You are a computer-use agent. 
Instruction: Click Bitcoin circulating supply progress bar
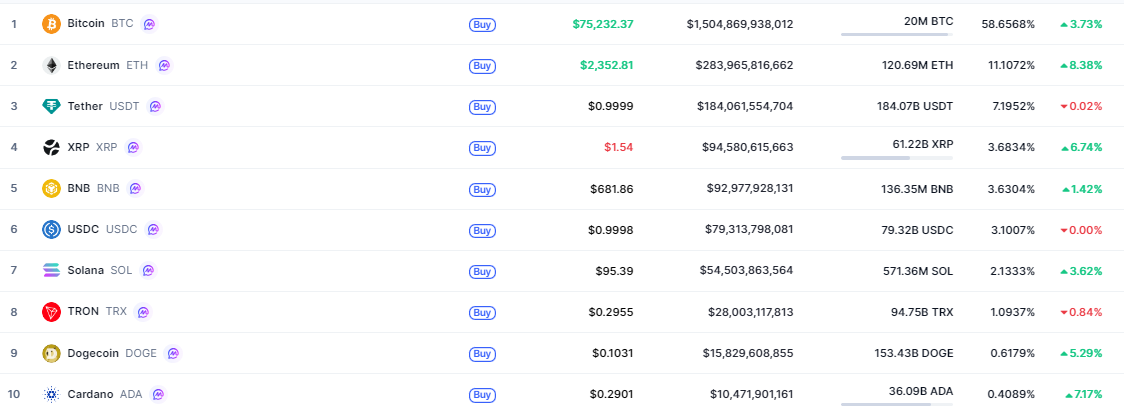(x=896, y=34)
